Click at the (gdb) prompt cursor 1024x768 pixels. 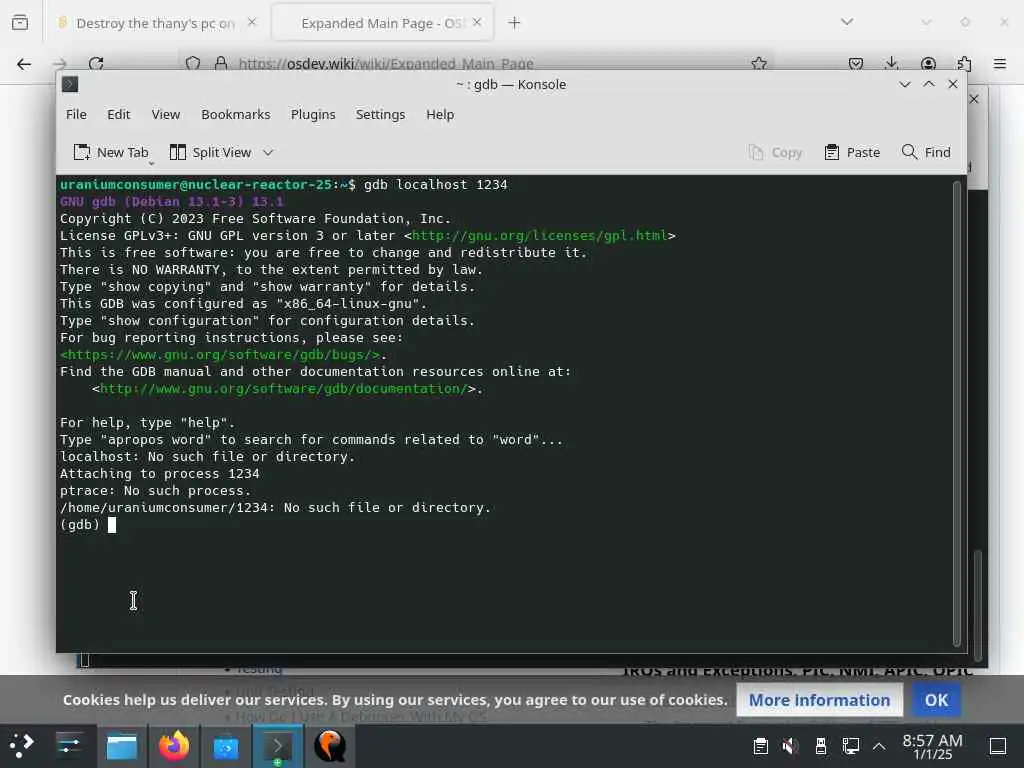click(112, 524)
